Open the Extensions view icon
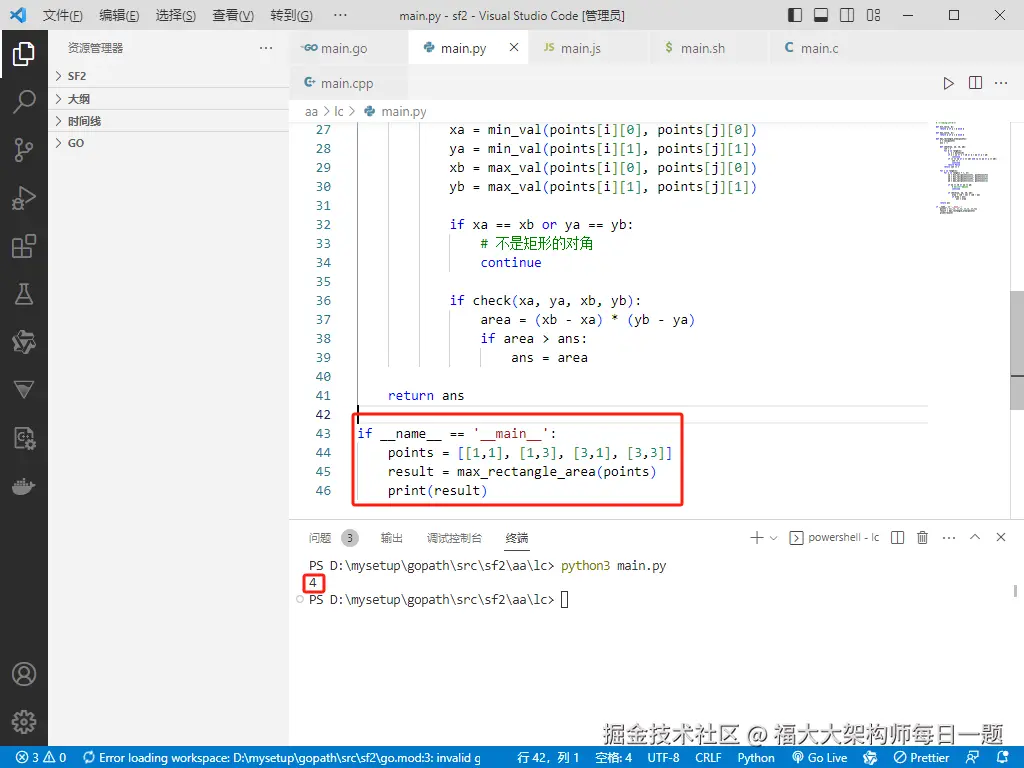The height and width of the screenshot is (768, 1024). (24, 246)
